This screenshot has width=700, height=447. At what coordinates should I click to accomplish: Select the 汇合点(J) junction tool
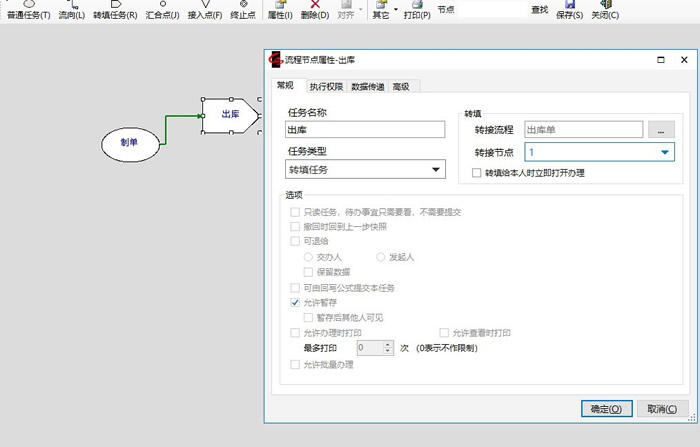click(x=162, y=11)
